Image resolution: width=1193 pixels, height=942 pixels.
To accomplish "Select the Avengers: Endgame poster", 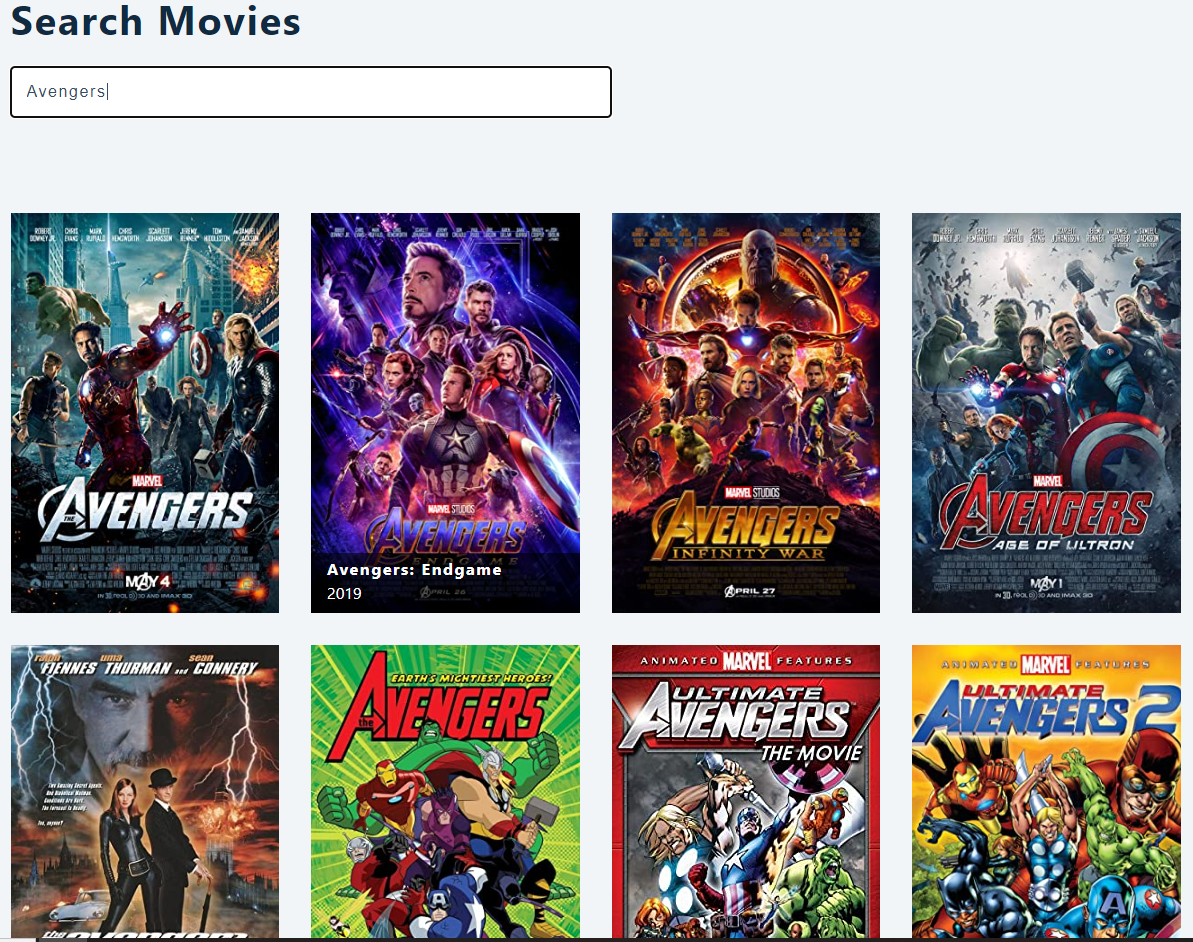I will coord(445,380).
